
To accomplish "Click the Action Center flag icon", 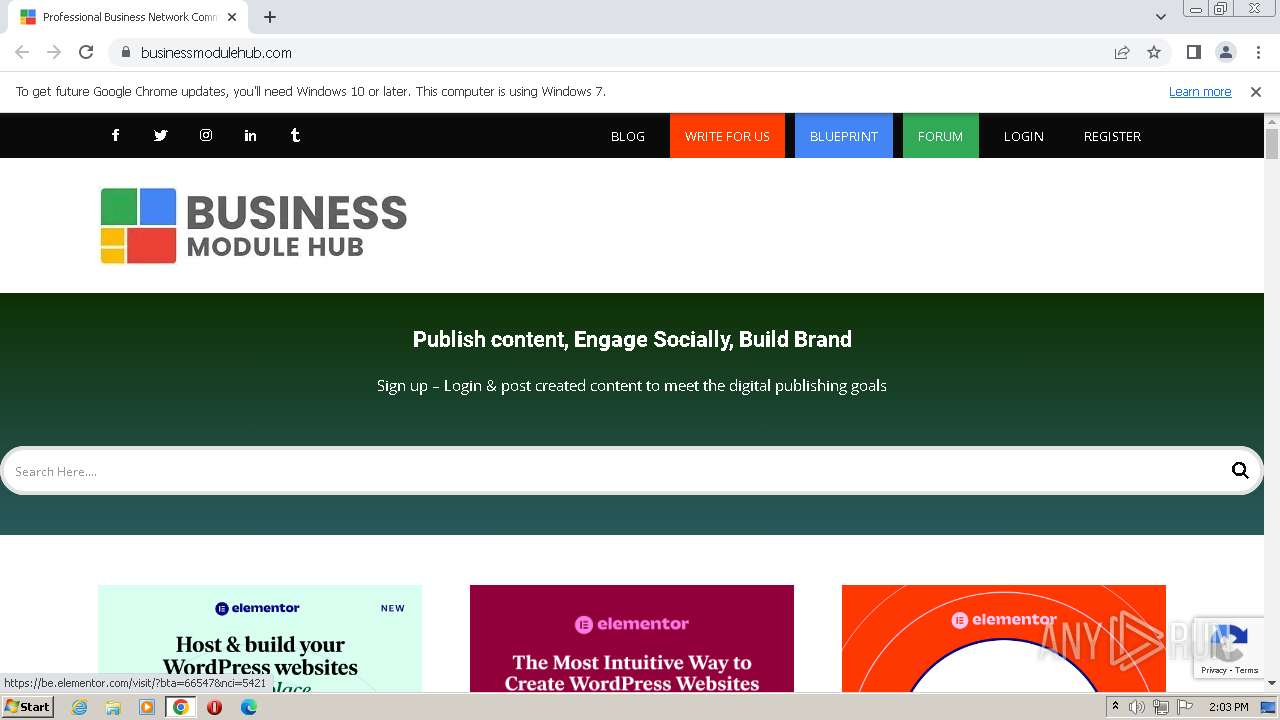I will click(1185, 707).
